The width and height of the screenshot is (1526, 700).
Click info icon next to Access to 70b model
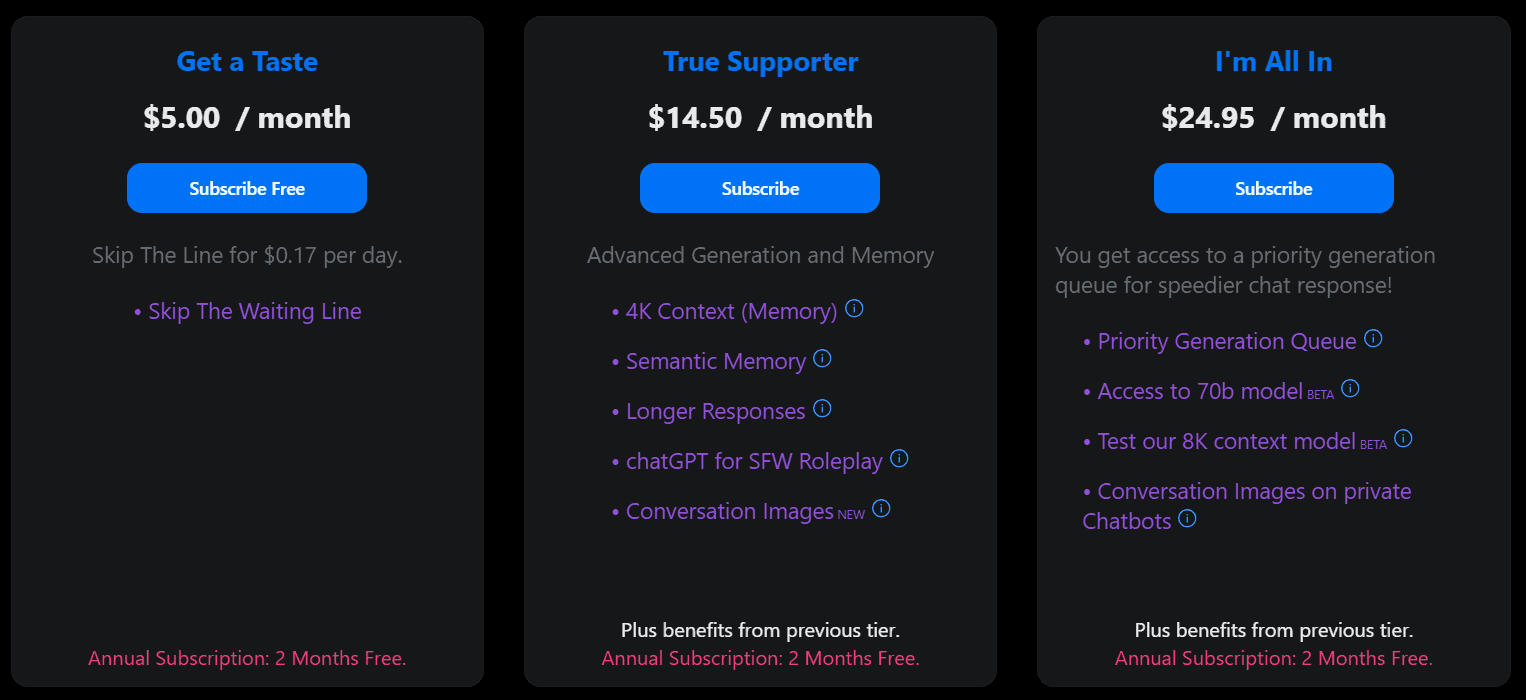tap(1350, 389)
